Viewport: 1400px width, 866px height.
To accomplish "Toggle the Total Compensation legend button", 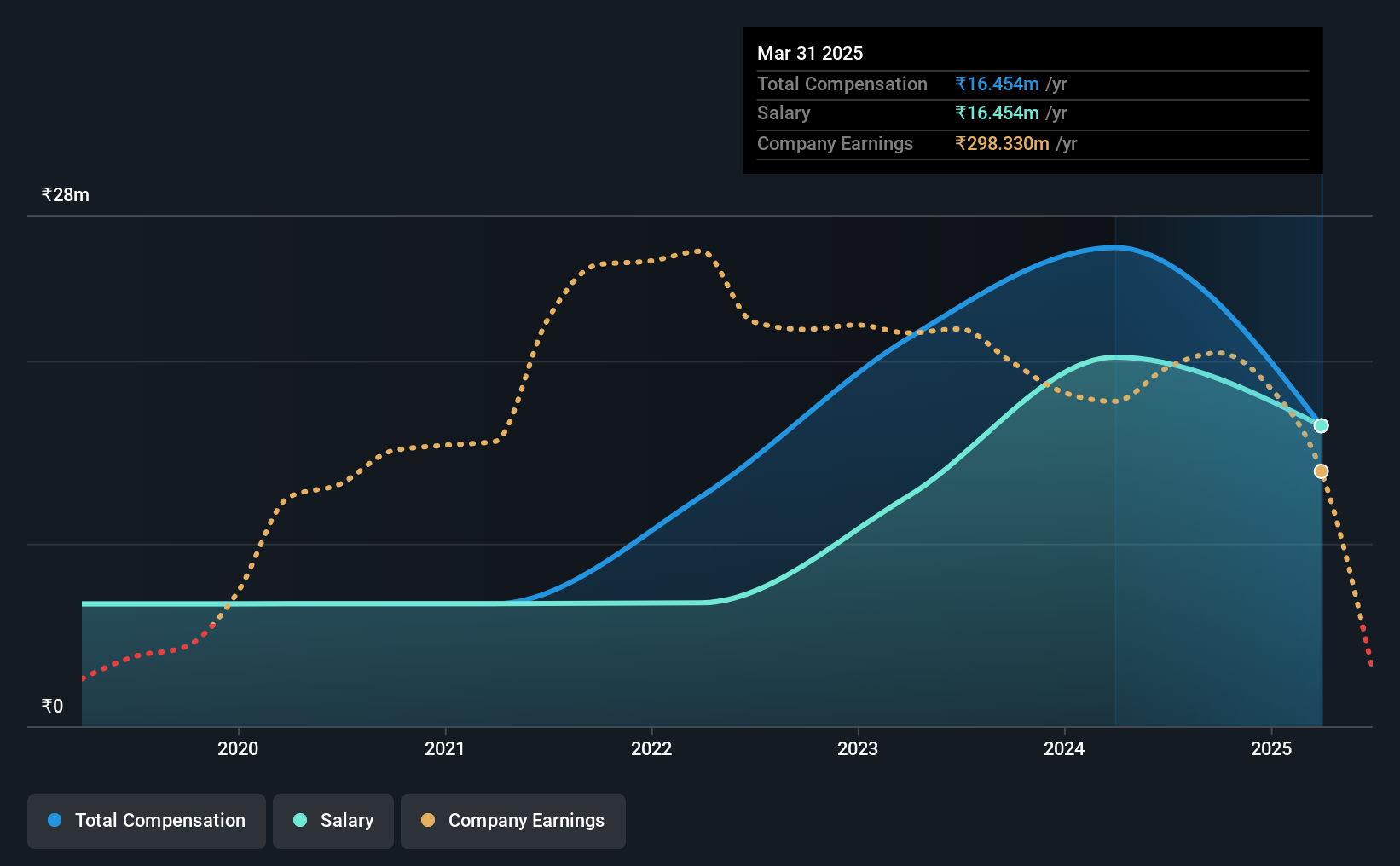I will pyautogui.click(x=146, y=821).
